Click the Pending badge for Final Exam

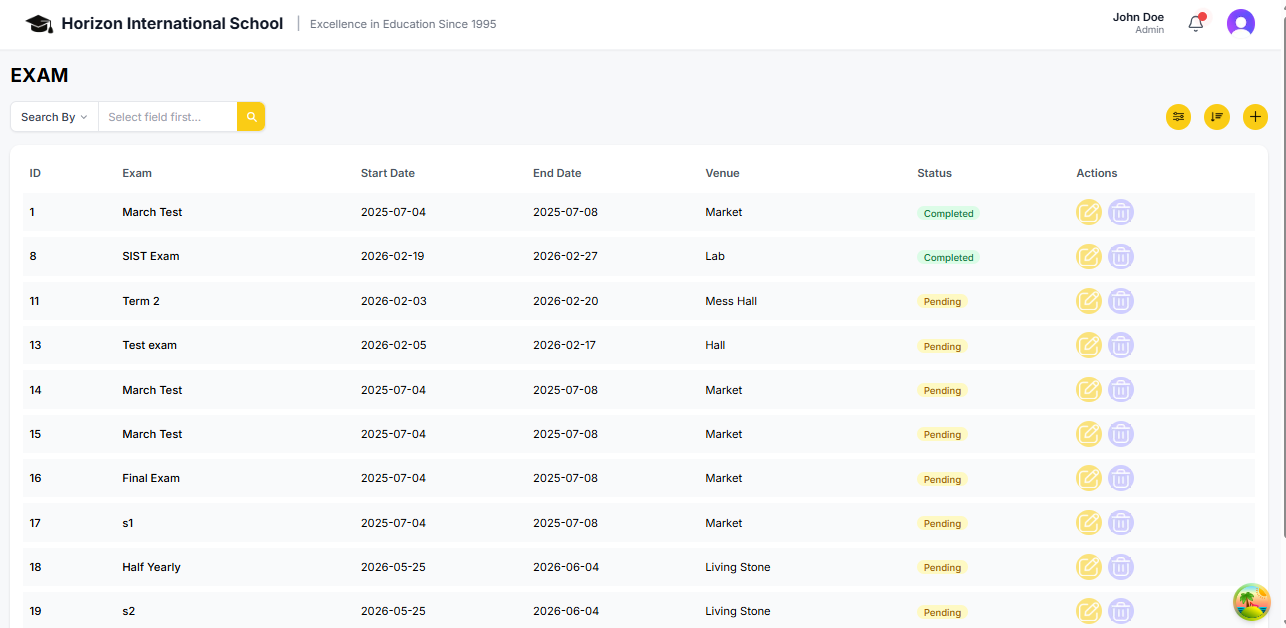tap(942, 479)
